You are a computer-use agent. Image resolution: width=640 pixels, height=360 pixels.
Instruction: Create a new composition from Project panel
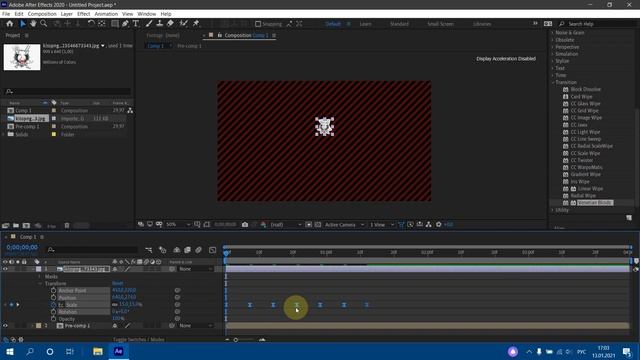26,225
